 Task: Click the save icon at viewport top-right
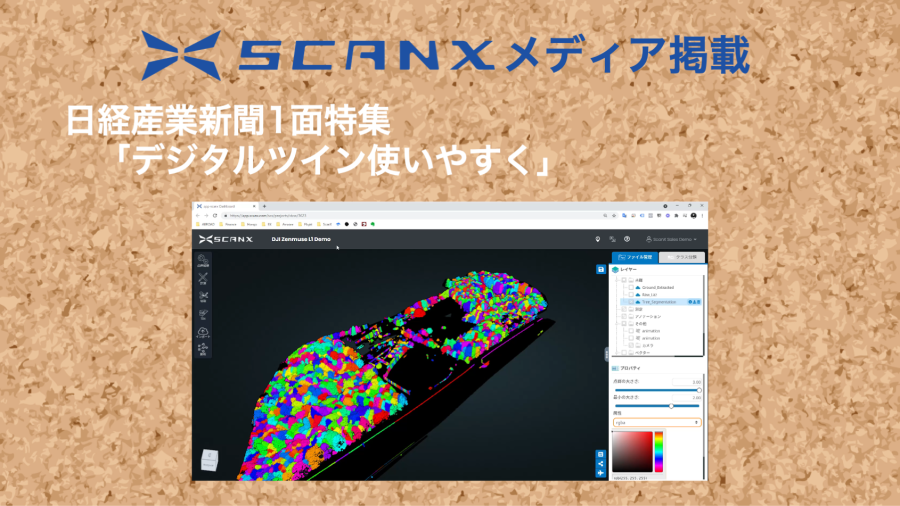click(x=600, y=270)
